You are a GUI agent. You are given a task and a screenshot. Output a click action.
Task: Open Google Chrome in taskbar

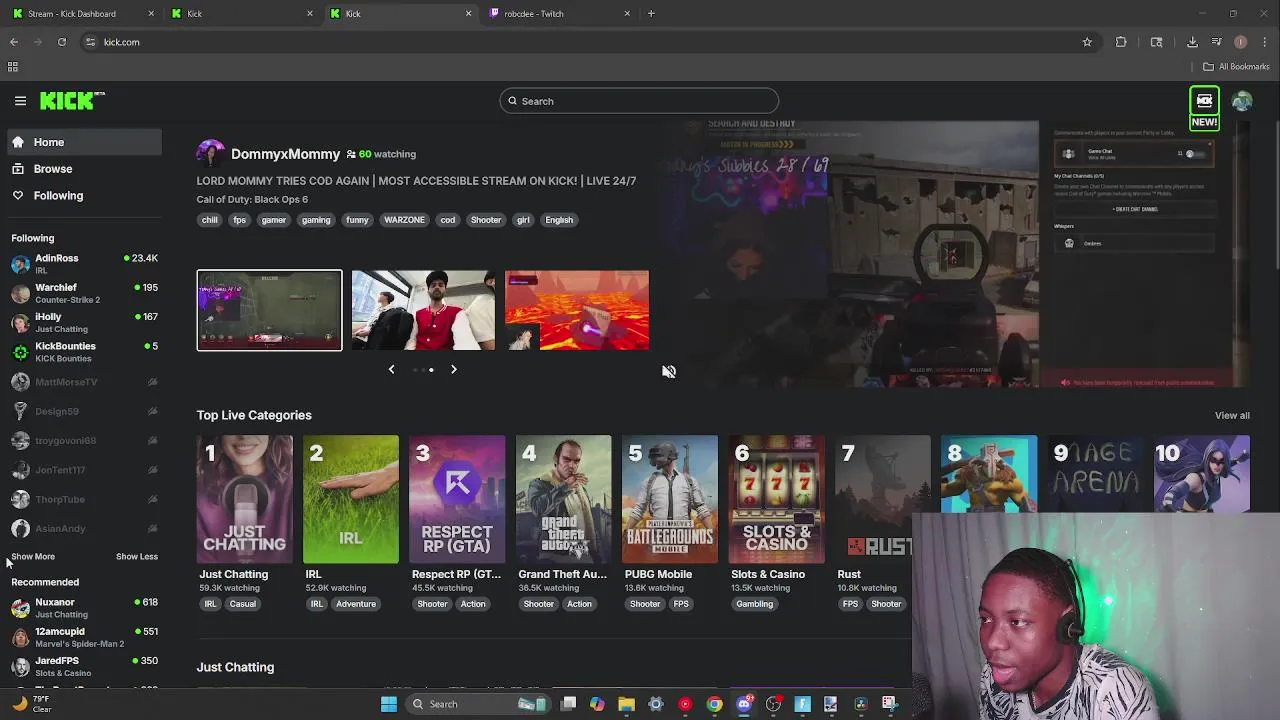[x=714, y=704]
